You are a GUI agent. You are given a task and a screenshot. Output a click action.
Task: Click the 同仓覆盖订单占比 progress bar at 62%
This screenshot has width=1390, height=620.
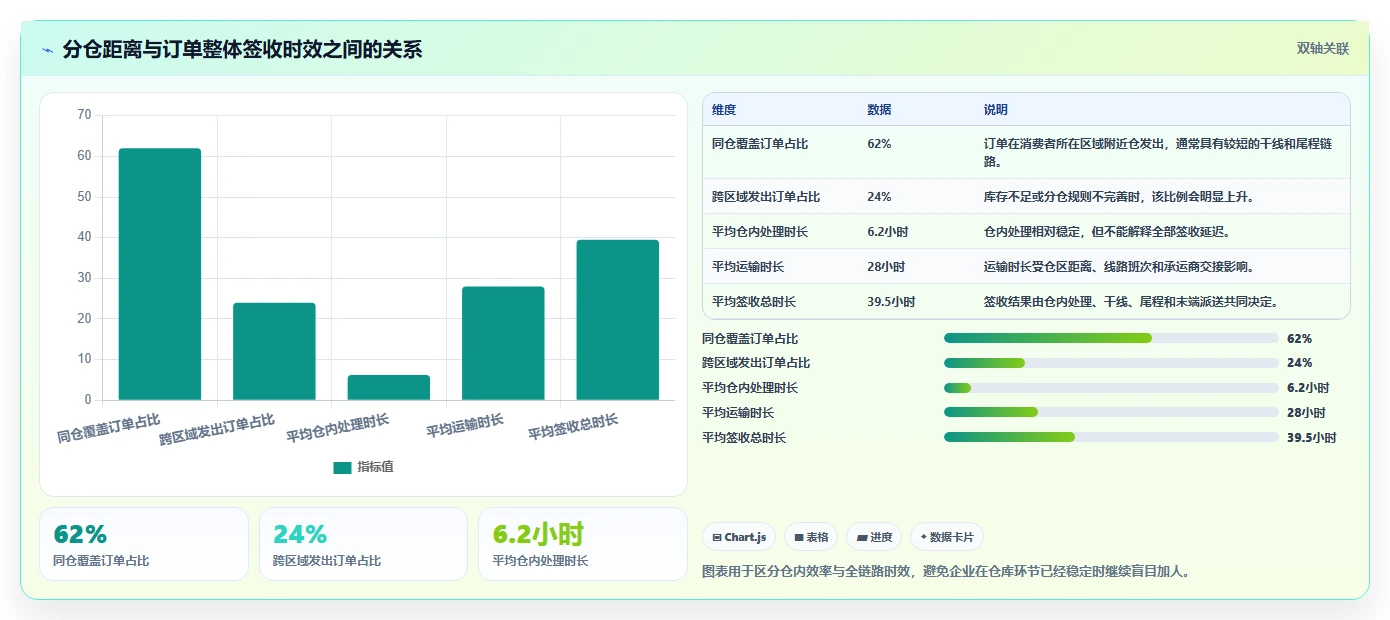[x=1111, y=338]
